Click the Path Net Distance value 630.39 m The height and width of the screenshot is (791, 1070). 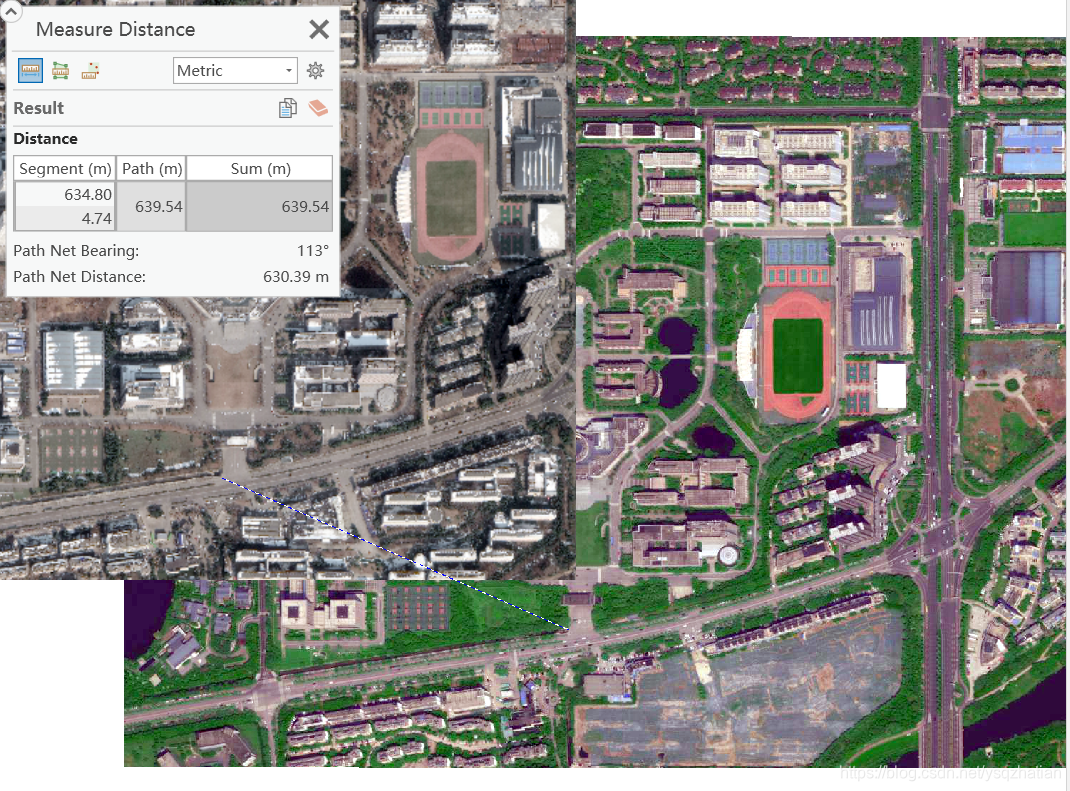click(296, 276)
